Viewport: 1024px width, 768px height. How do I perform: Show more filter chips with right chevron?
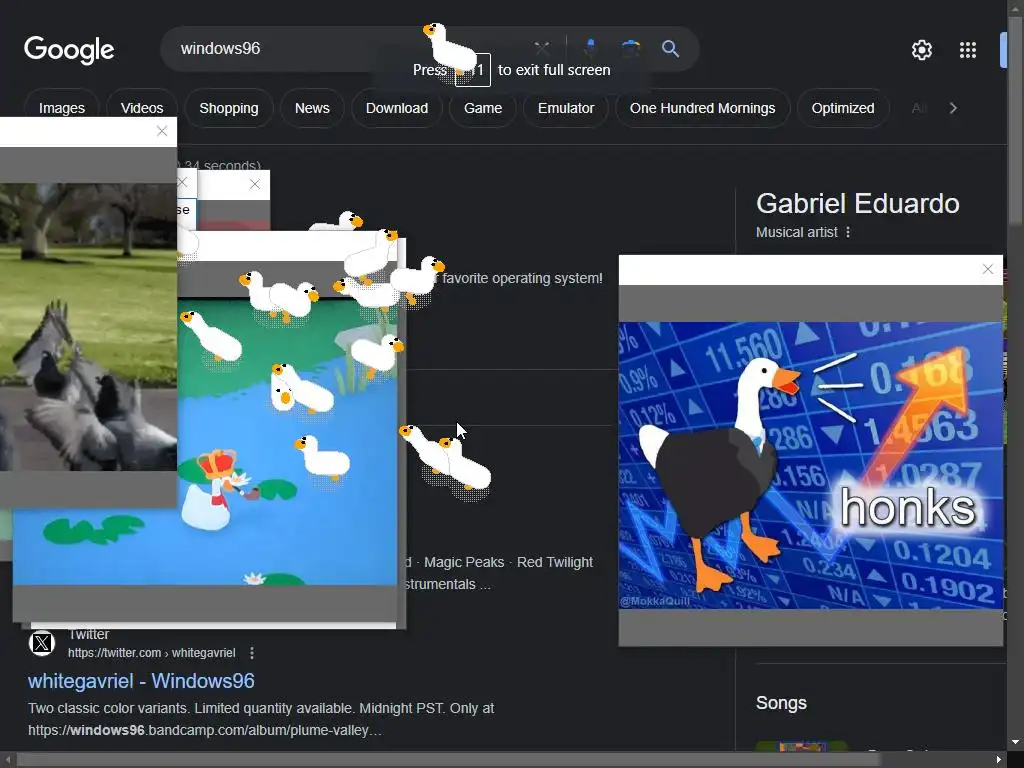(953, 108)
